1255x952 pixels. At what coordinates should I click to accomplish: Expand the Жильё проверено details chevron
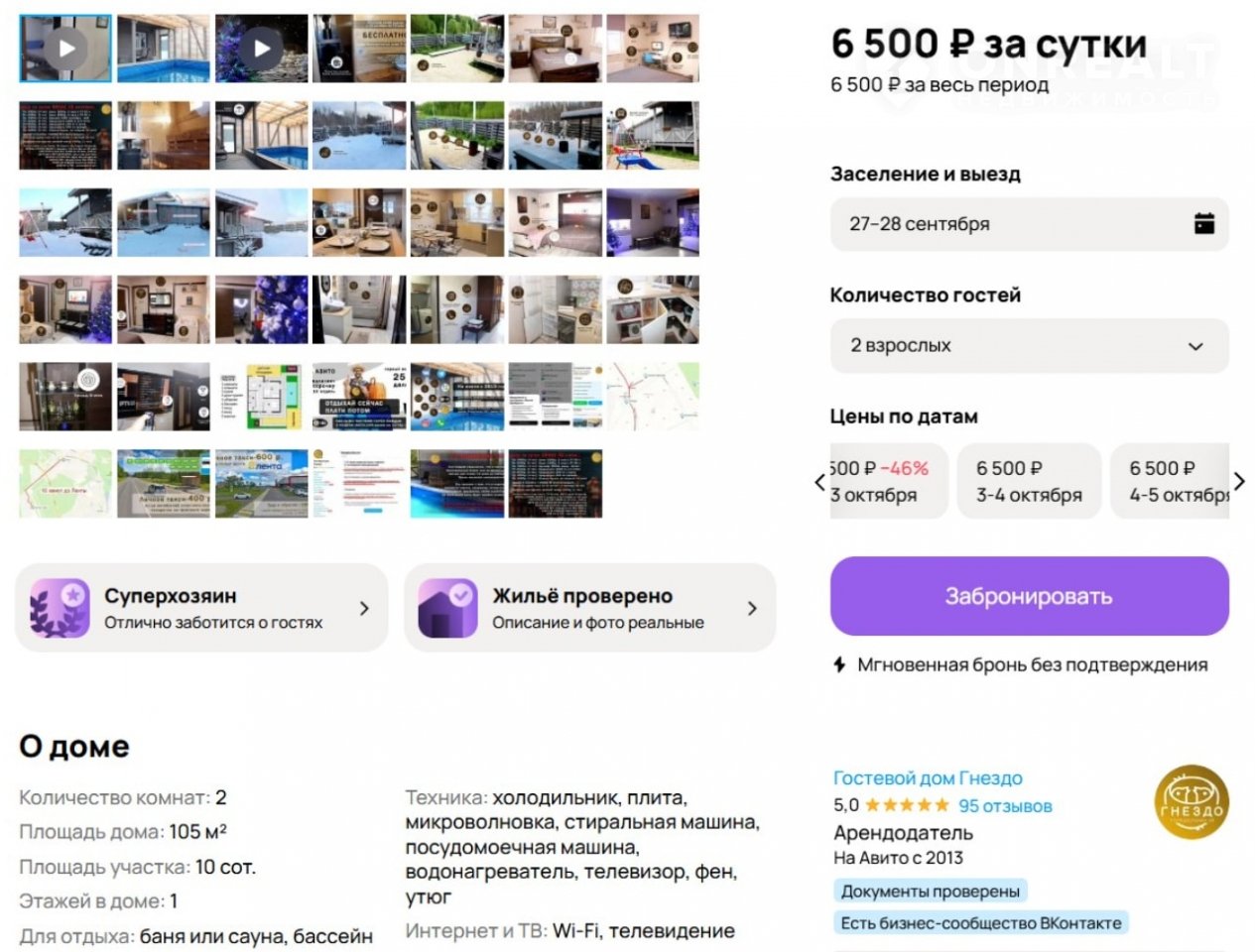pyautogui.click(x=752, y=608)
